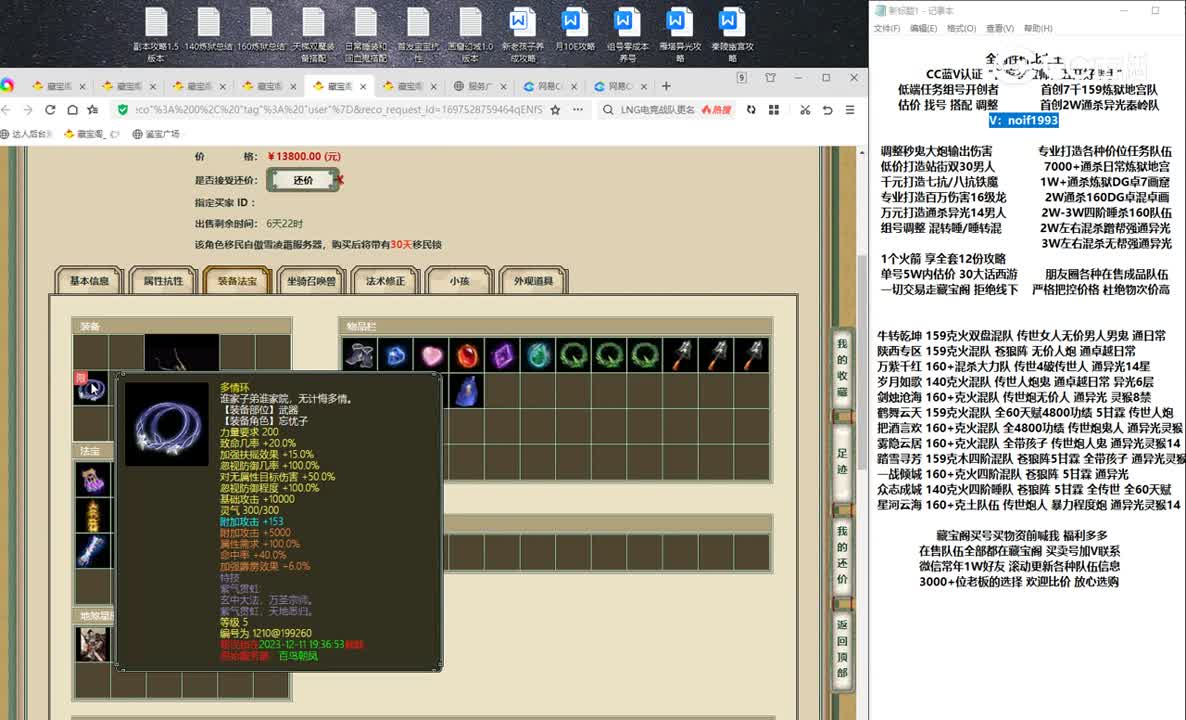Select the boots item in 物品栏

tap(359, 355)
